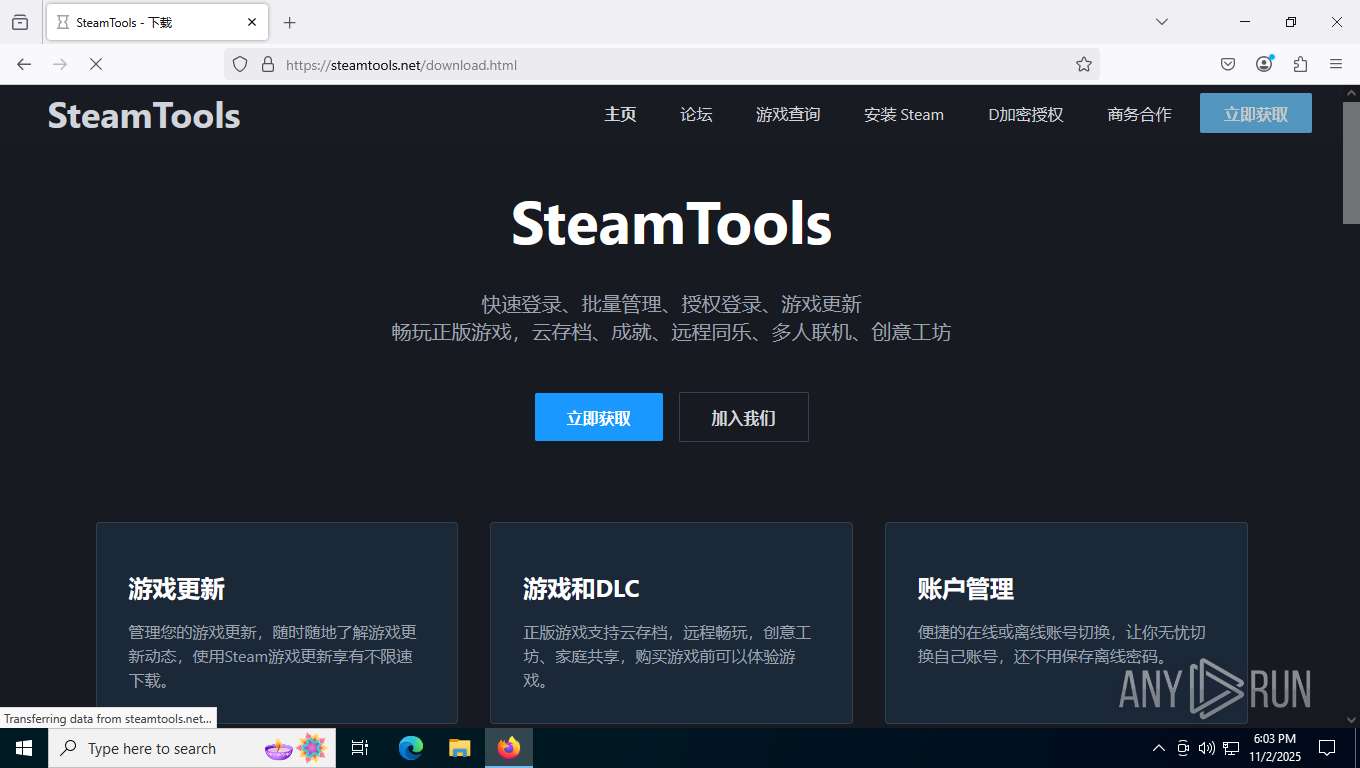Switch to Firefox taskbar icon
The image size is (1360, 768).
[509, 748]
